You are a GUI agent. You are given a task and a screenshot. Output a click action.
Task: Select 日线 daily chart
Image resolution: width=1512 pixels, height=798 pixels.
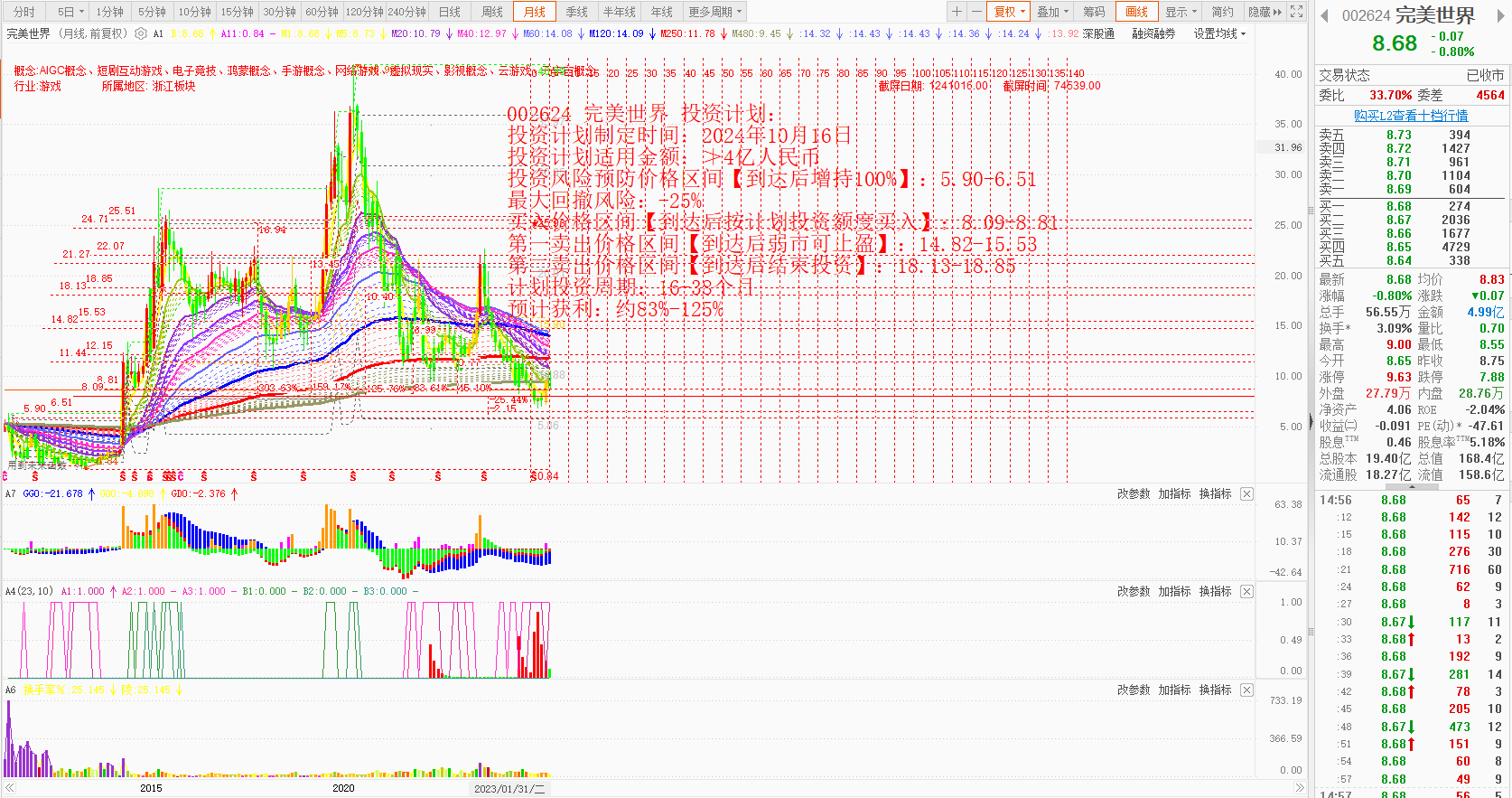449,12
